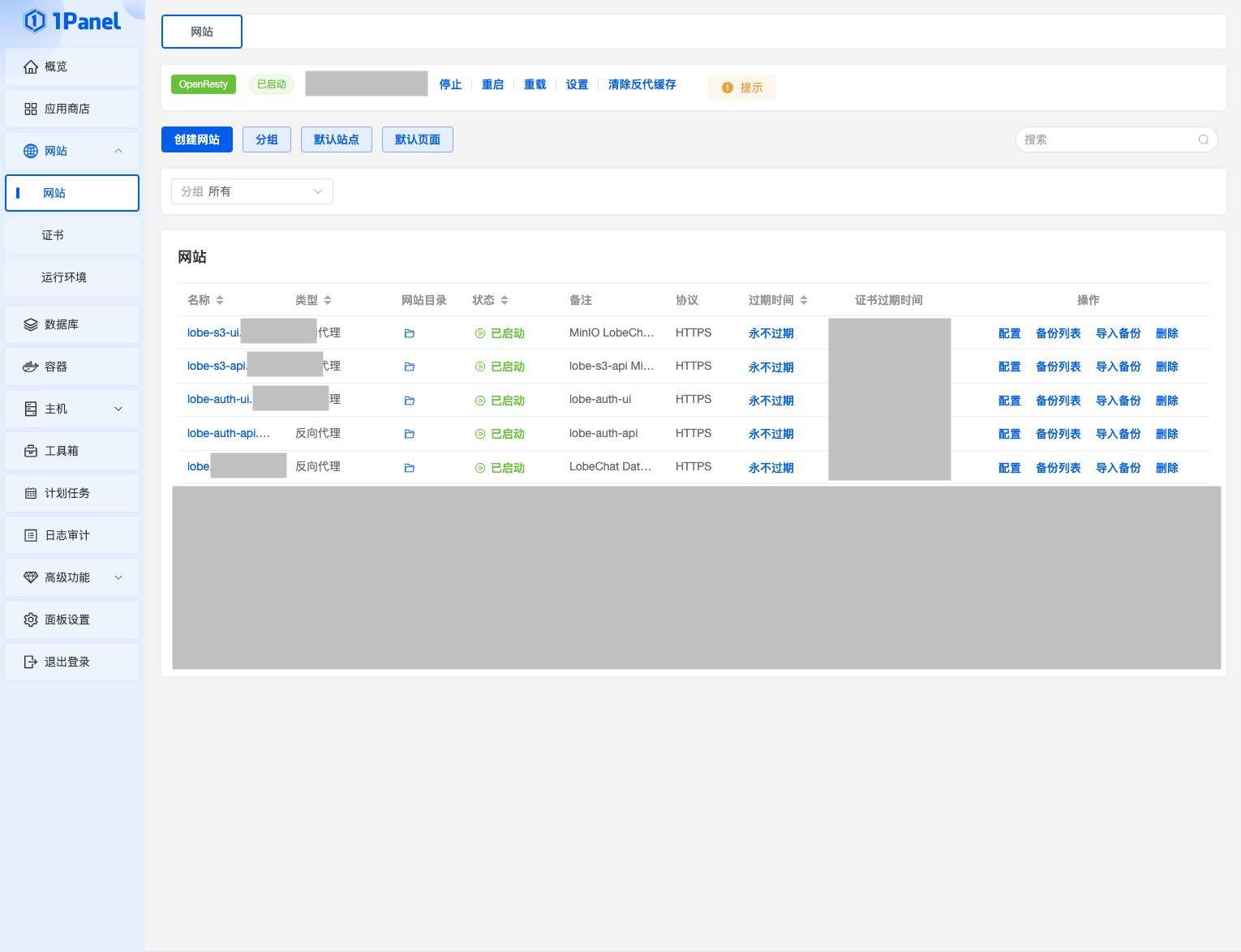Open site folder for lobe-auth-api row
1241x952 pixels.
(x=410, y=434)
